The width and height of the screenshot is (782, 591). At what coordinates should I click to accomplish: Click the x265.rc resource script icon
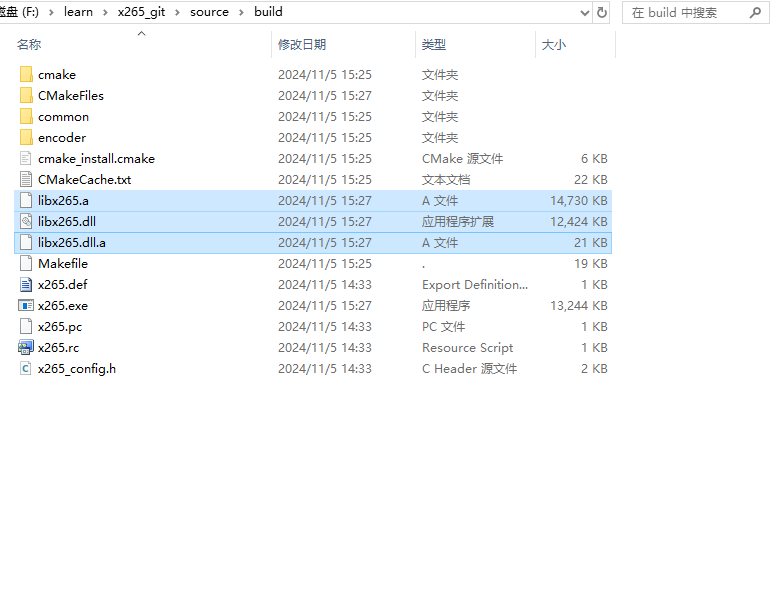point(26,347)
